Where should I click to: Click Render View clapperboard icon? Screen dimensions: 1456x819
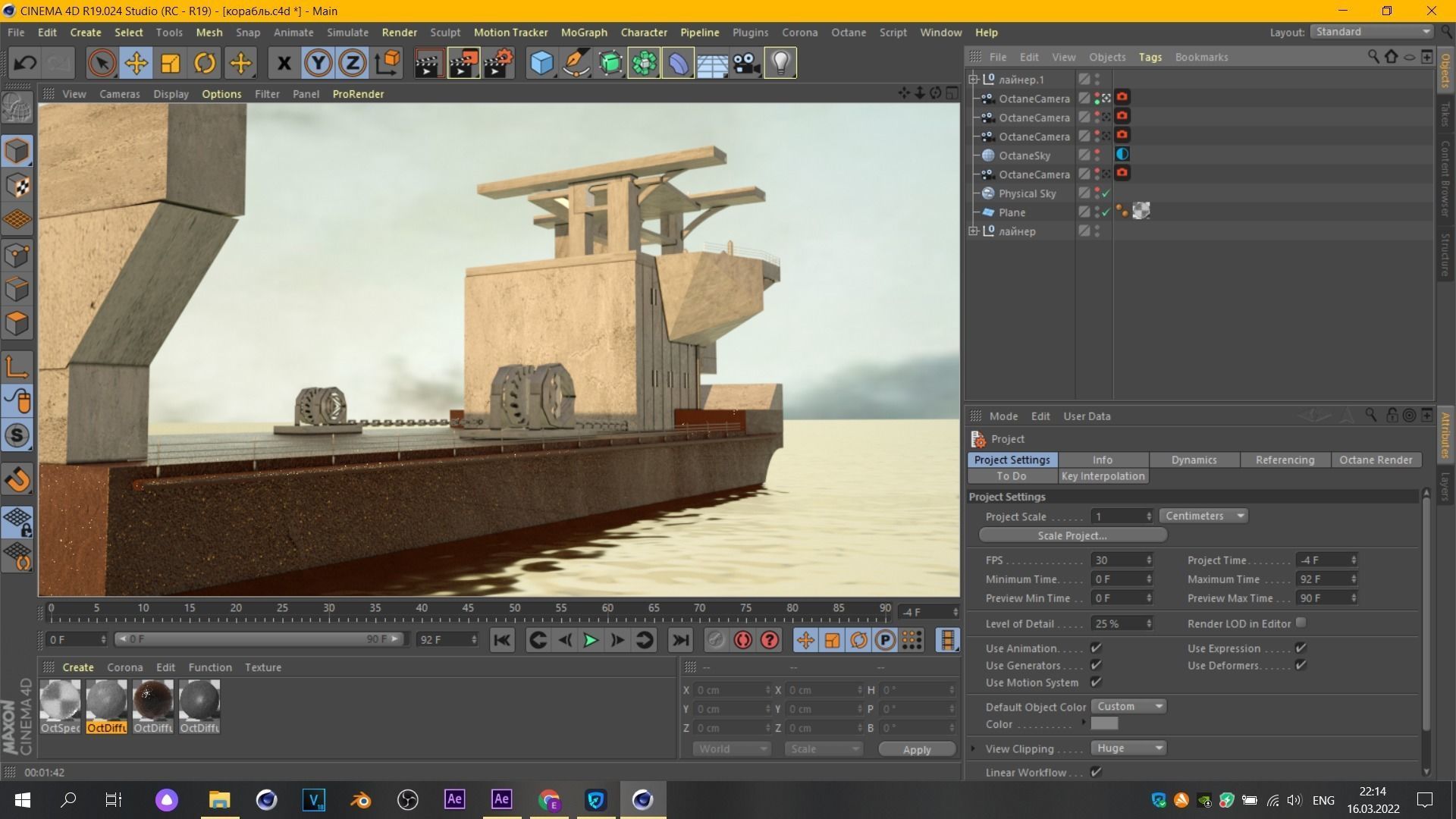click(428, 63)
